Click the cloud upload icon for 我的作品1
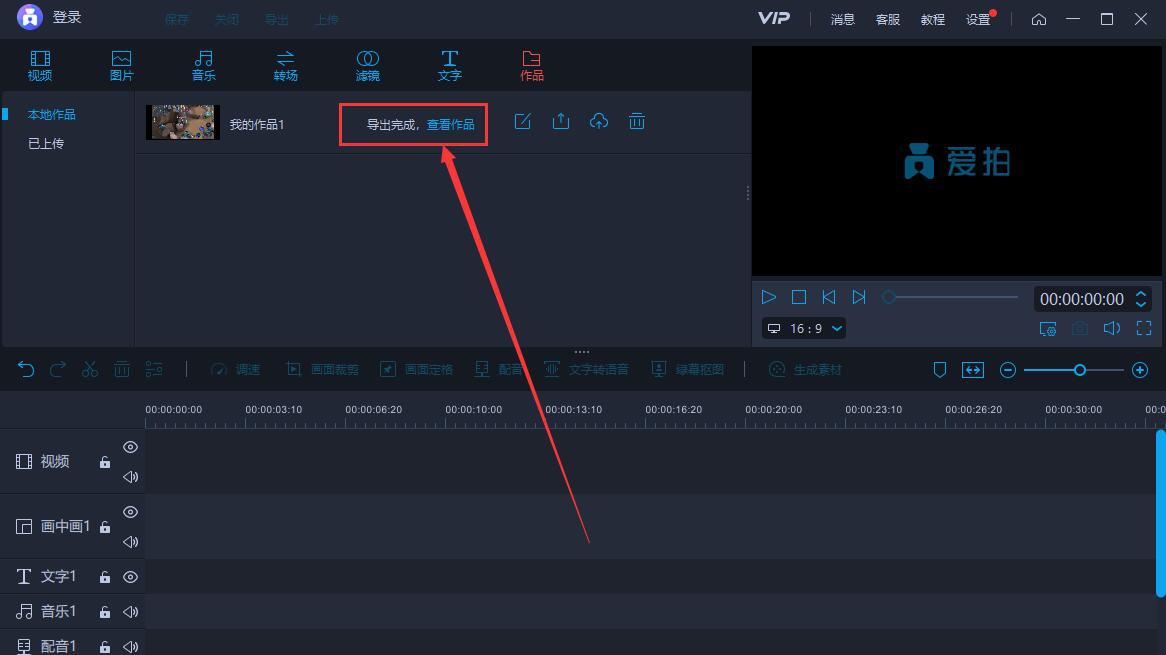This screenshot has width=1166, height=655. [599, 121]
